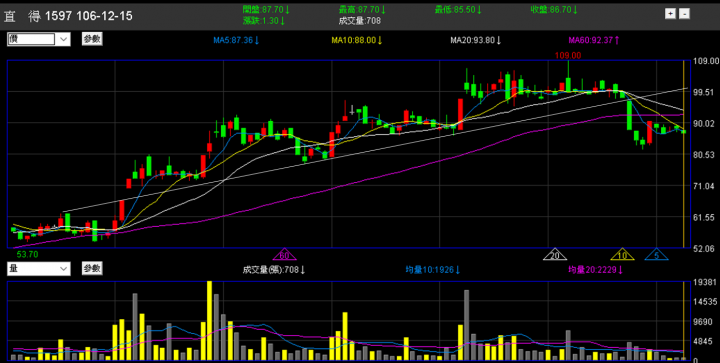The image size is (720, 363).
Task: Click the 90.02 price axis value
Action: 704,123
